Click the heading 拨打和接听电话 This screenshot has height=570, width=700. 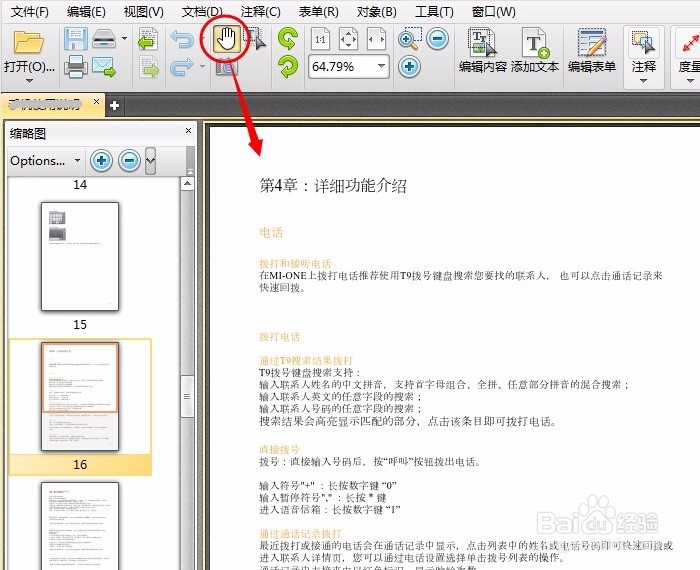[x=295, y=263]
